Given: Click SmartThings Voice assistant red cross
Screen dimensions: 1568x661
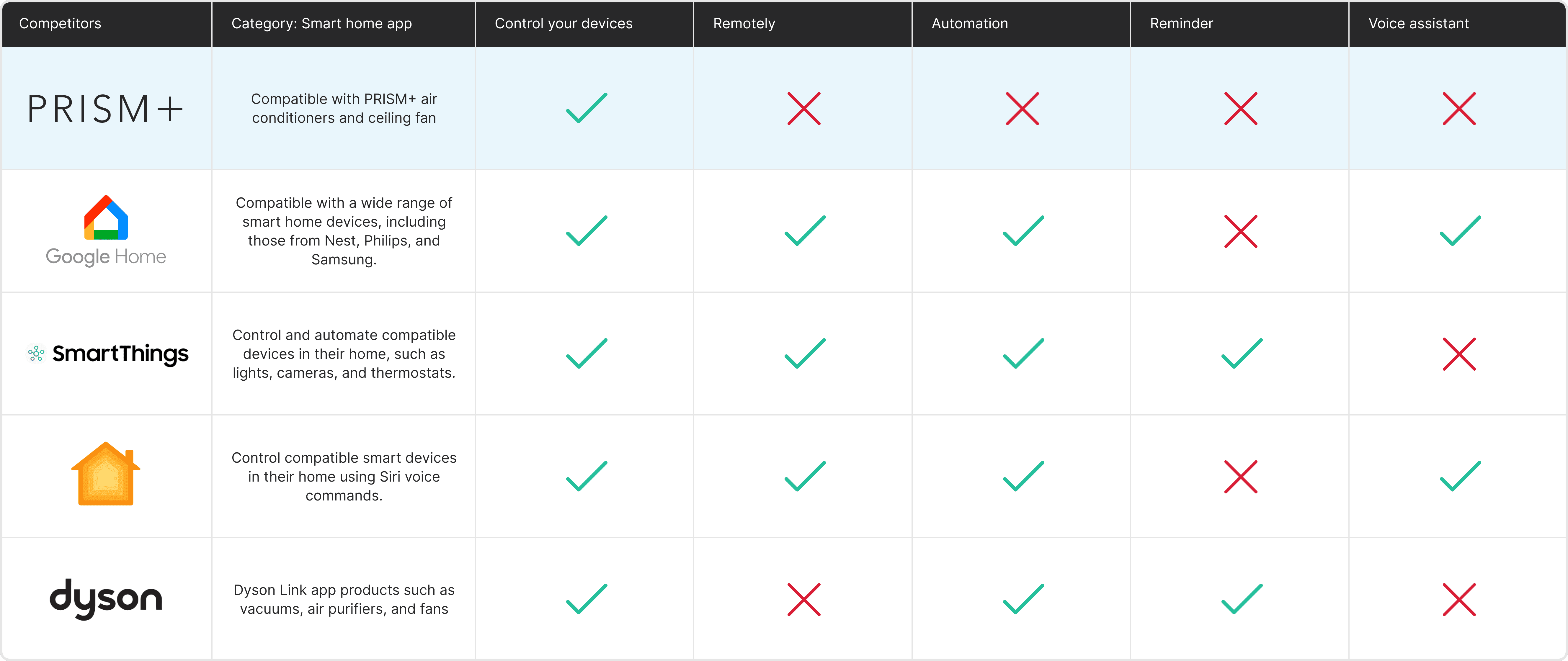Looking at the screenshot, I should [x=1460, y=354].
